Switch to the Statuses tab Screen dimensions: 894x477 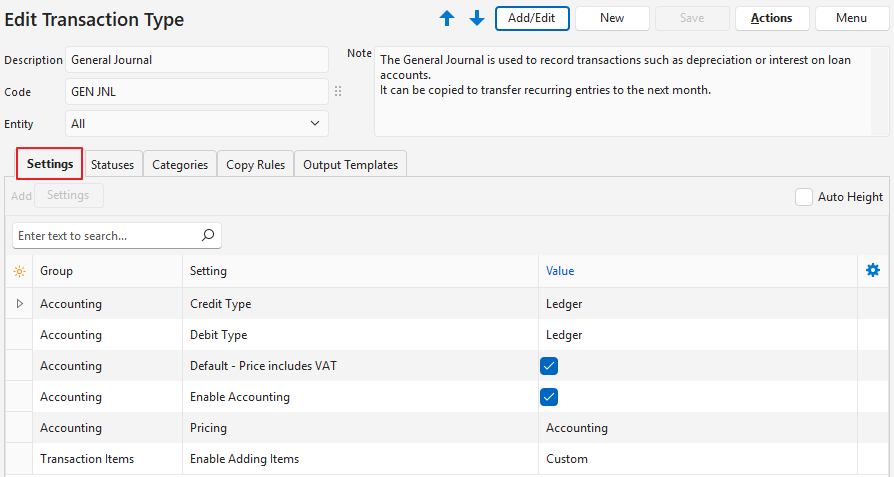click(112, 165)
